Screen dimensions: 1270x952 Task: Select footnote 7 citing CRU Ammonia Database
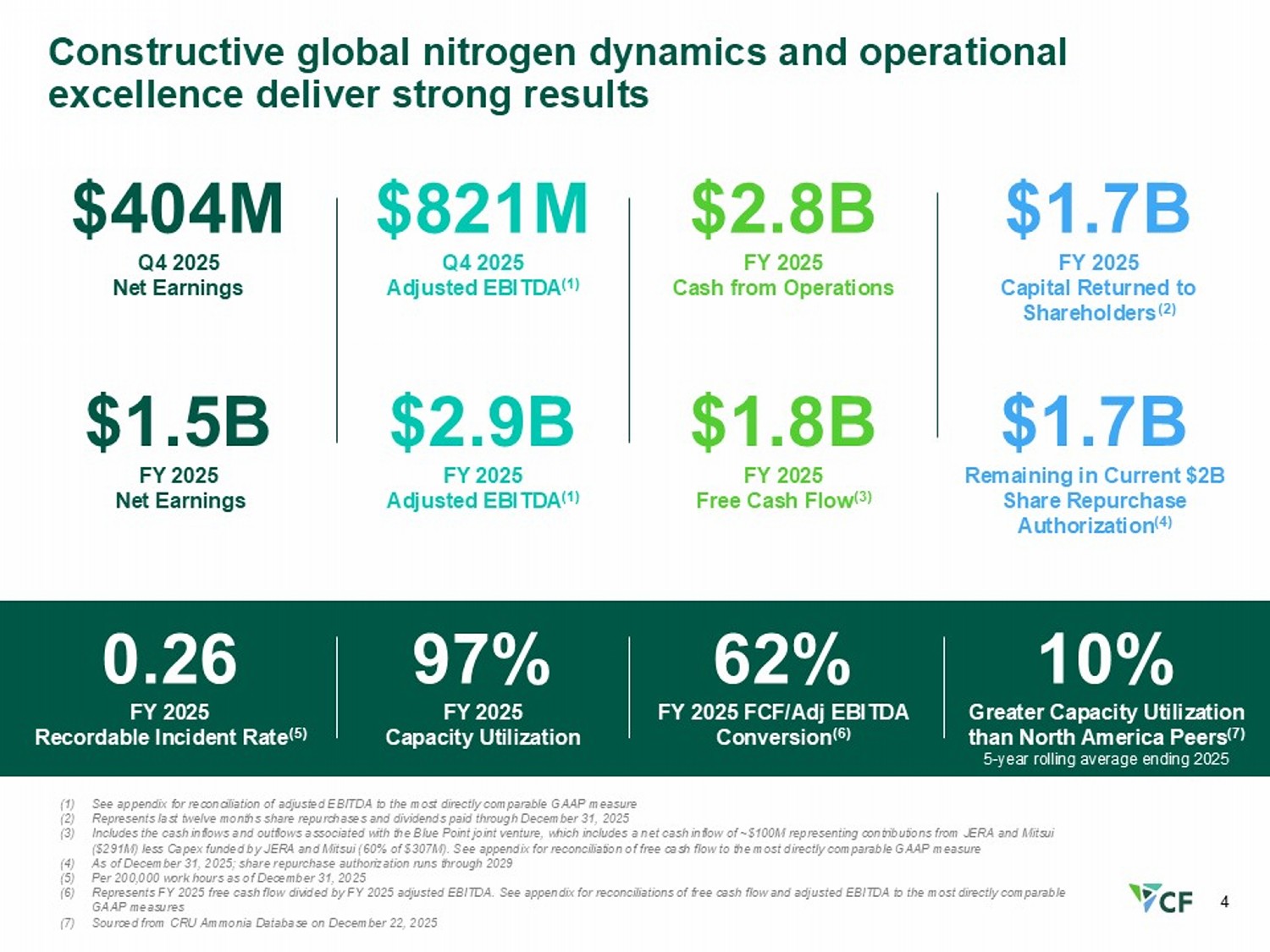point(264,922)
